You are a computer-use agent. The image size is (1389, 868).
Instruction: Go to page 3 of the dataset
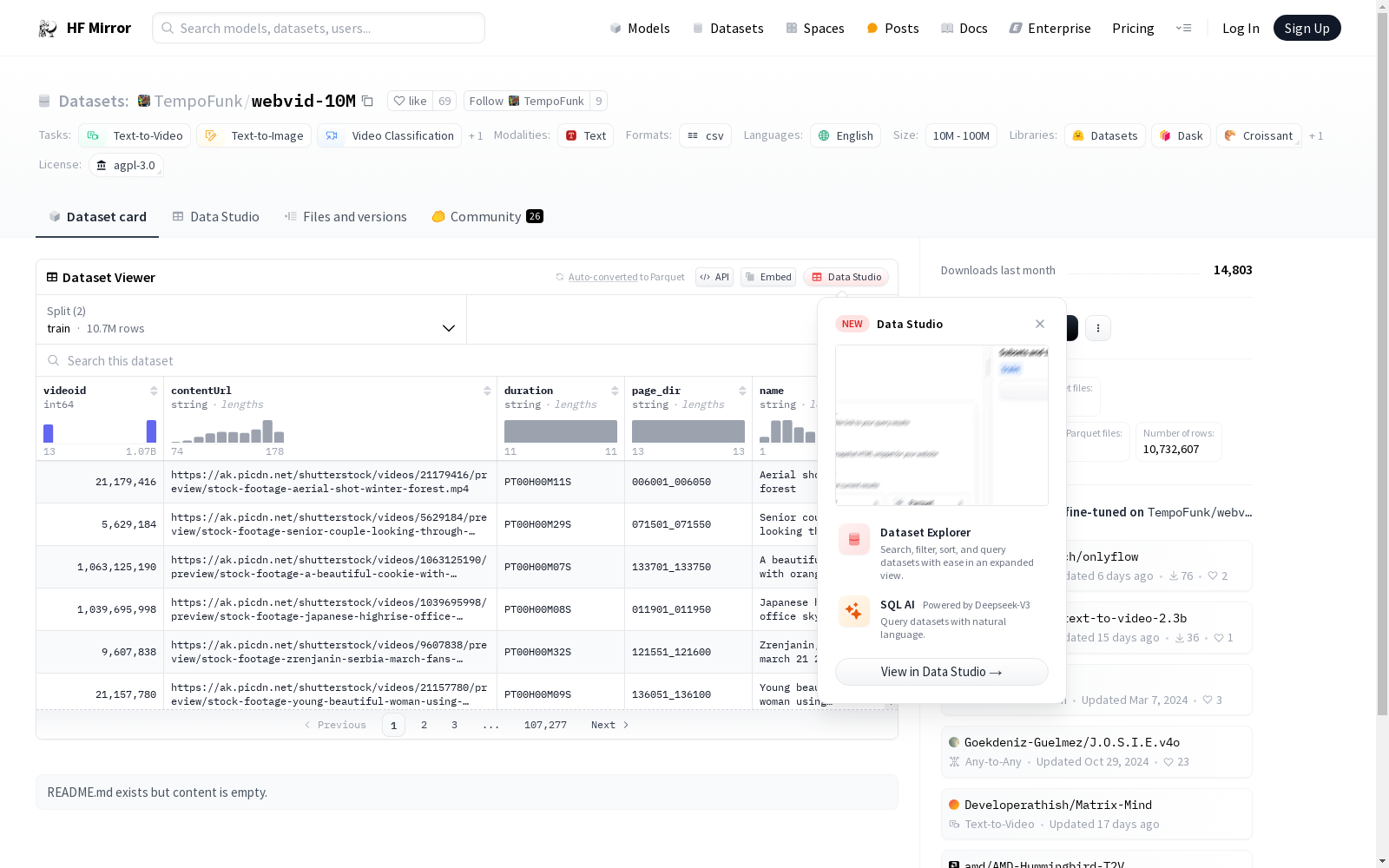(454, 725)
